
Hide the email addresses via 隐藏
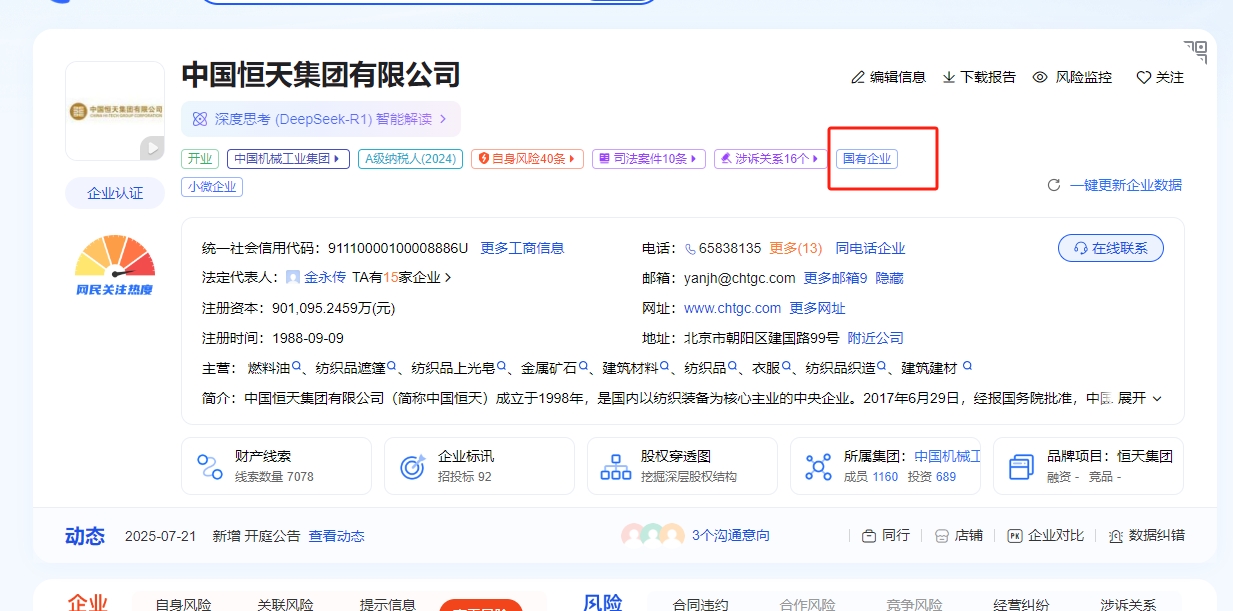click(889, 278)
